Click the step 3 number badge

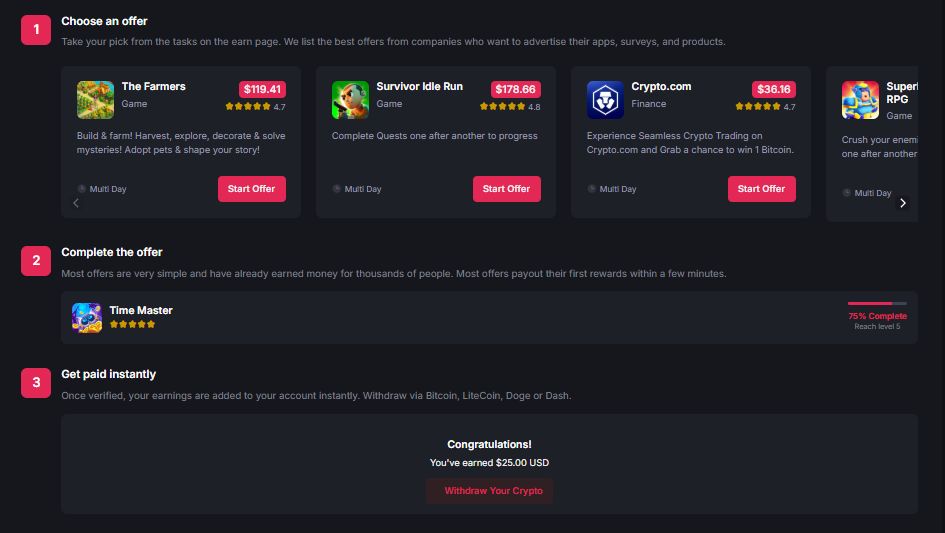click(36, 383)
